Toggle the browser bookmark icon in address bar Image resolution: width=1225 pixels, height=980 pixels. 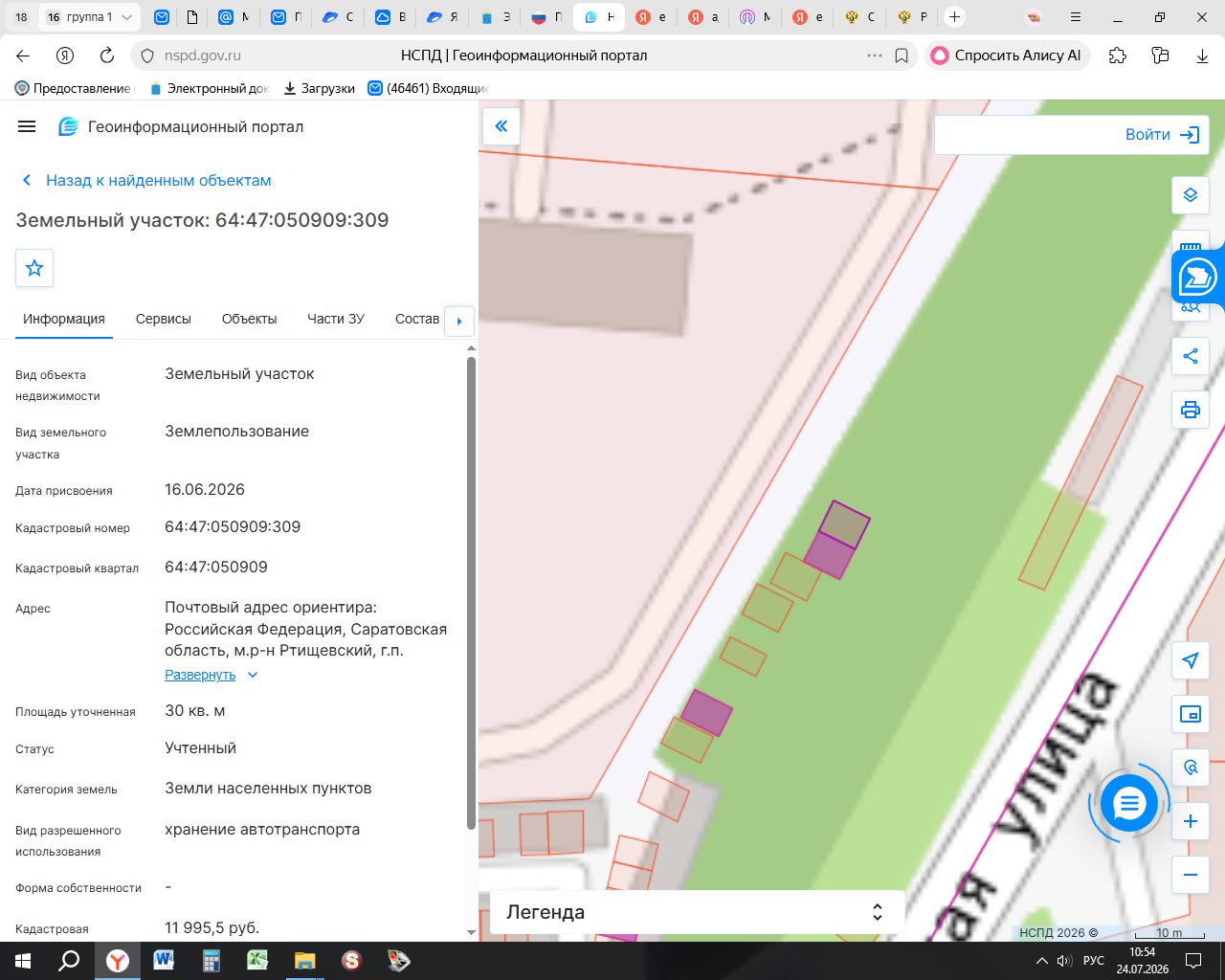pos(902,56)
